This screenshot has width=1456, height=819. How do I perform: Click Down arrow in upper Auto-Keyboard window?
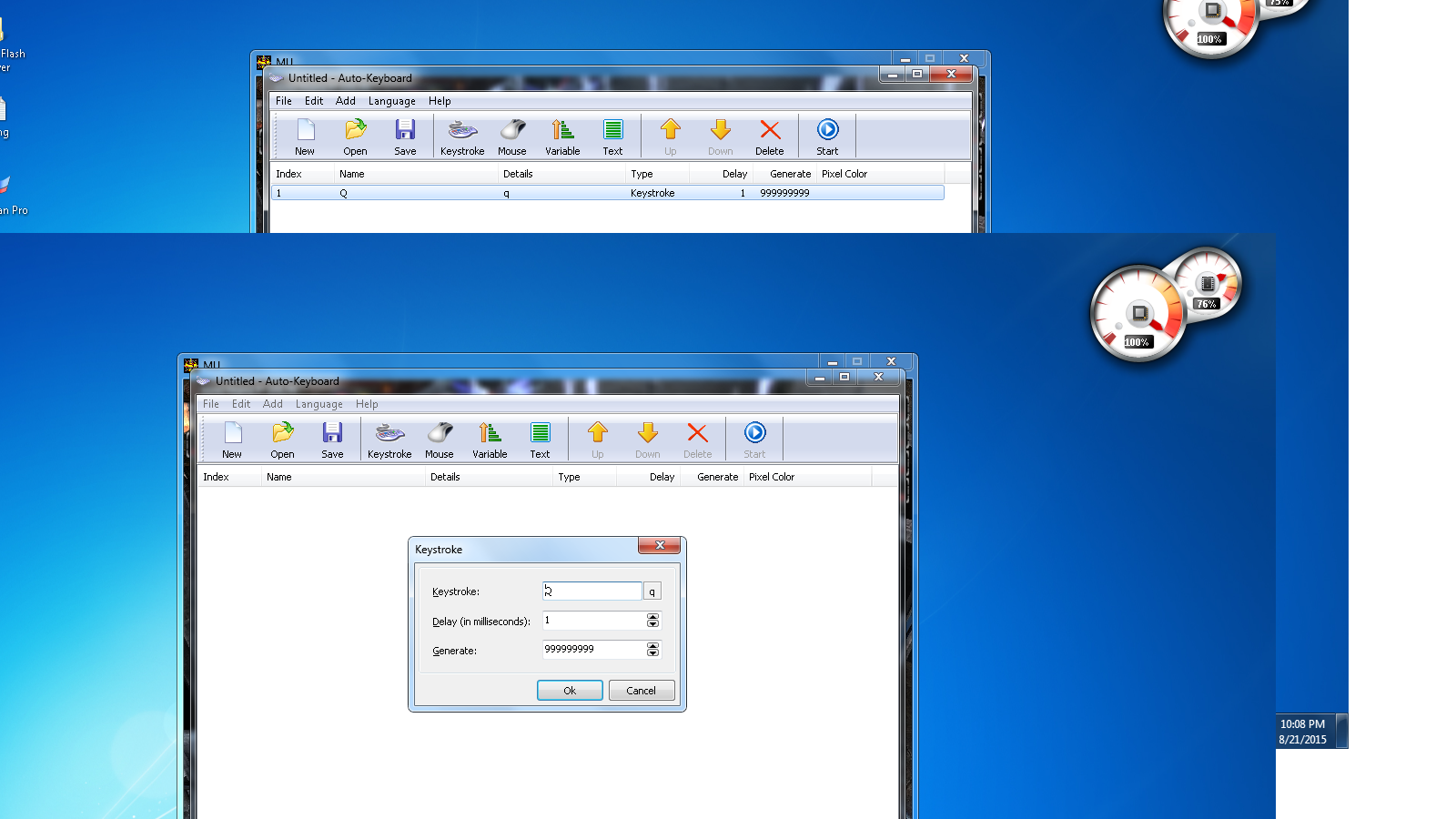pyautogui.click(x=720, y=136)
